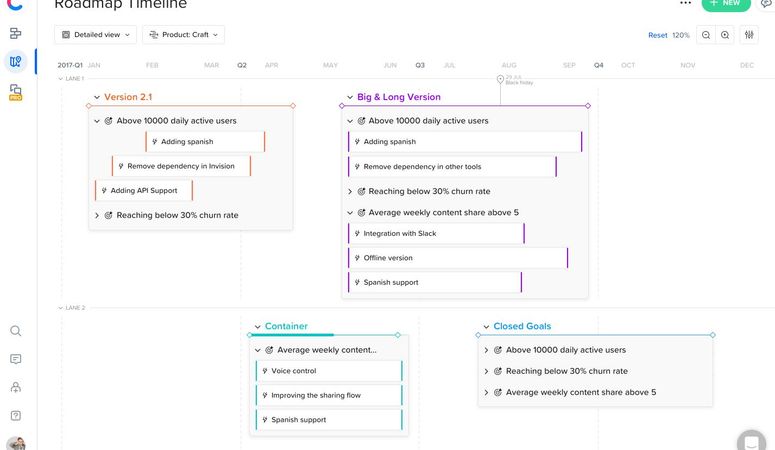Viewport: 775px width, 450px height.
Task: Click the zoom in magnifier icon
Action: click(725, 35)
